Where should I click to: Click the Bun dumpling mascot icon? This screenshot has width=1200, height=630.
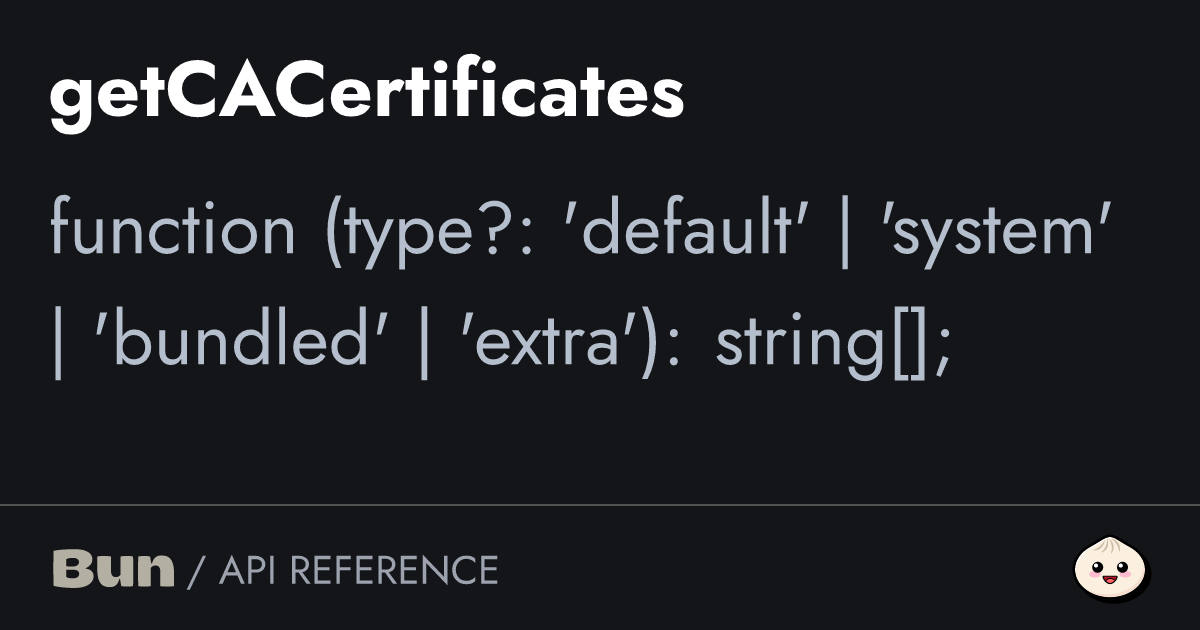tap(1112, 569)
